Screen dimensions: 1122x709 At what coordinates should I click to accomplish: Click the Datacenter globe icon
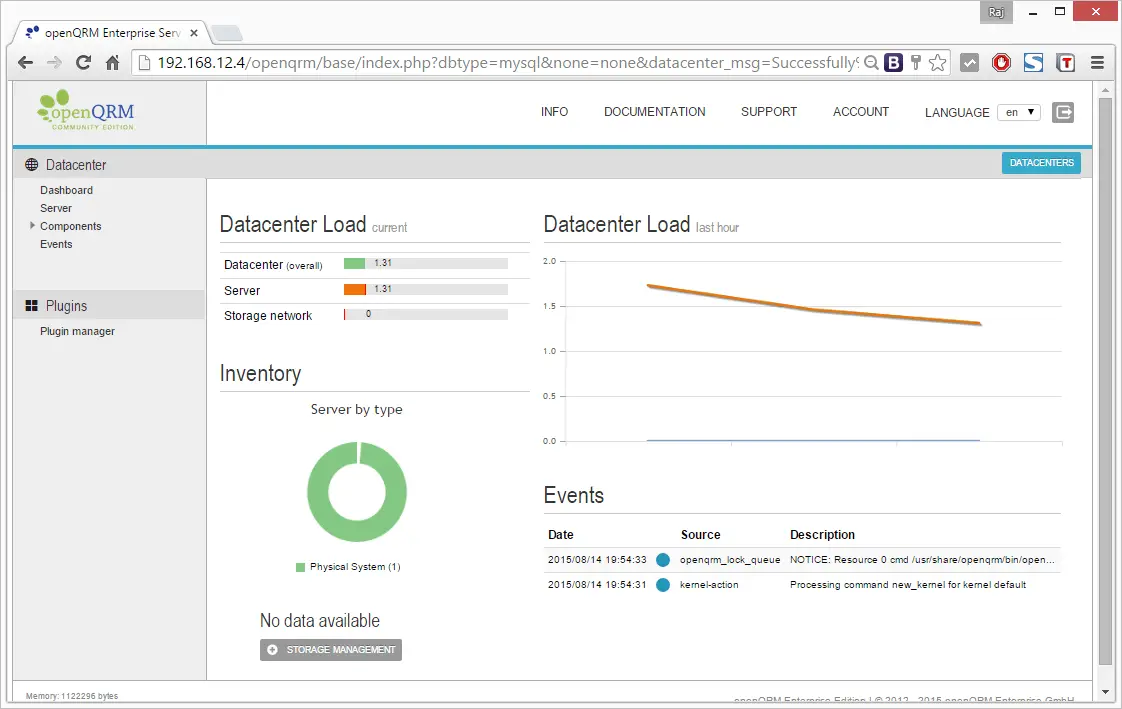click(31, 165)
